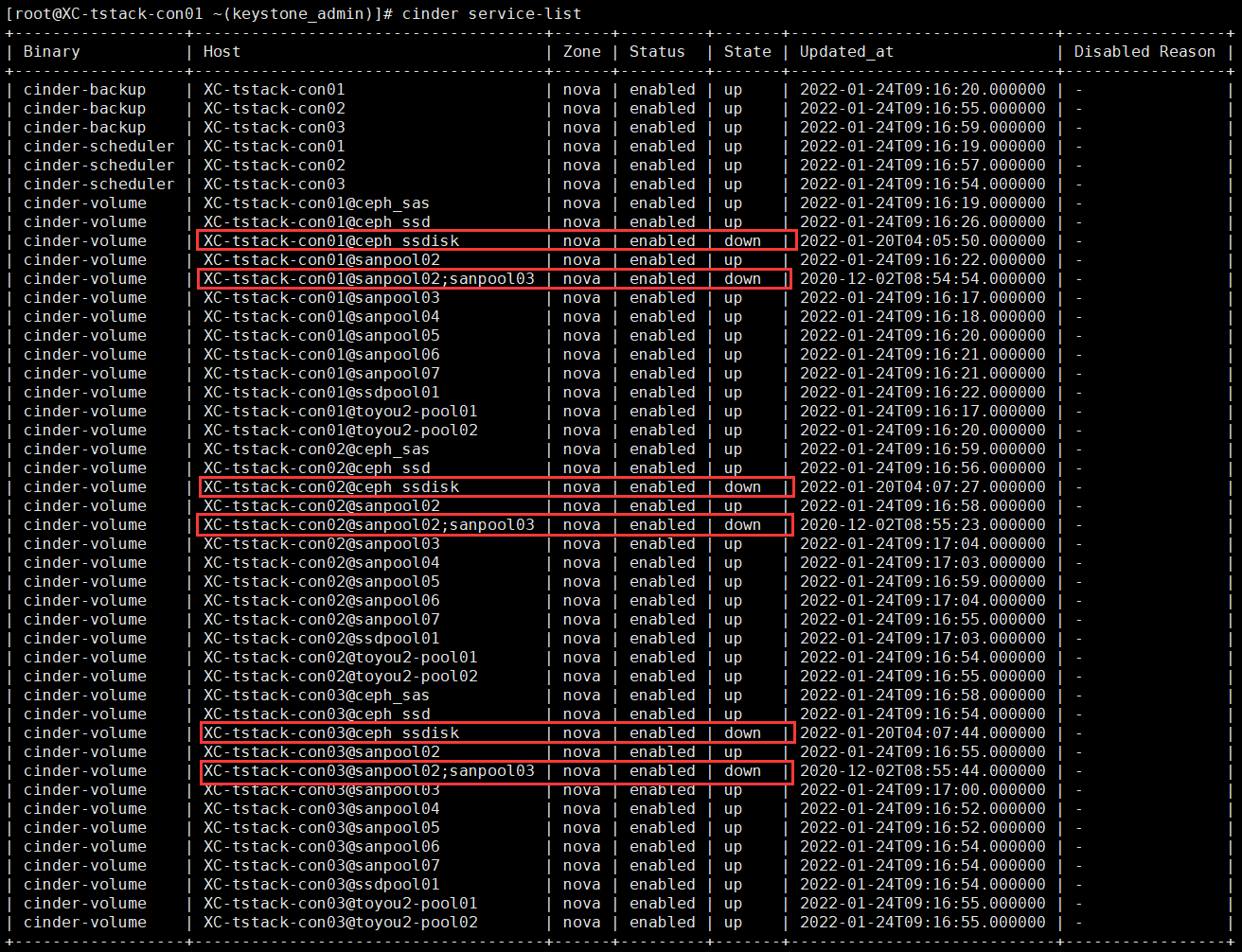
Task: Select host 'XC-tstack-con03@sanpool04'
Action: [x=321, y=809]
